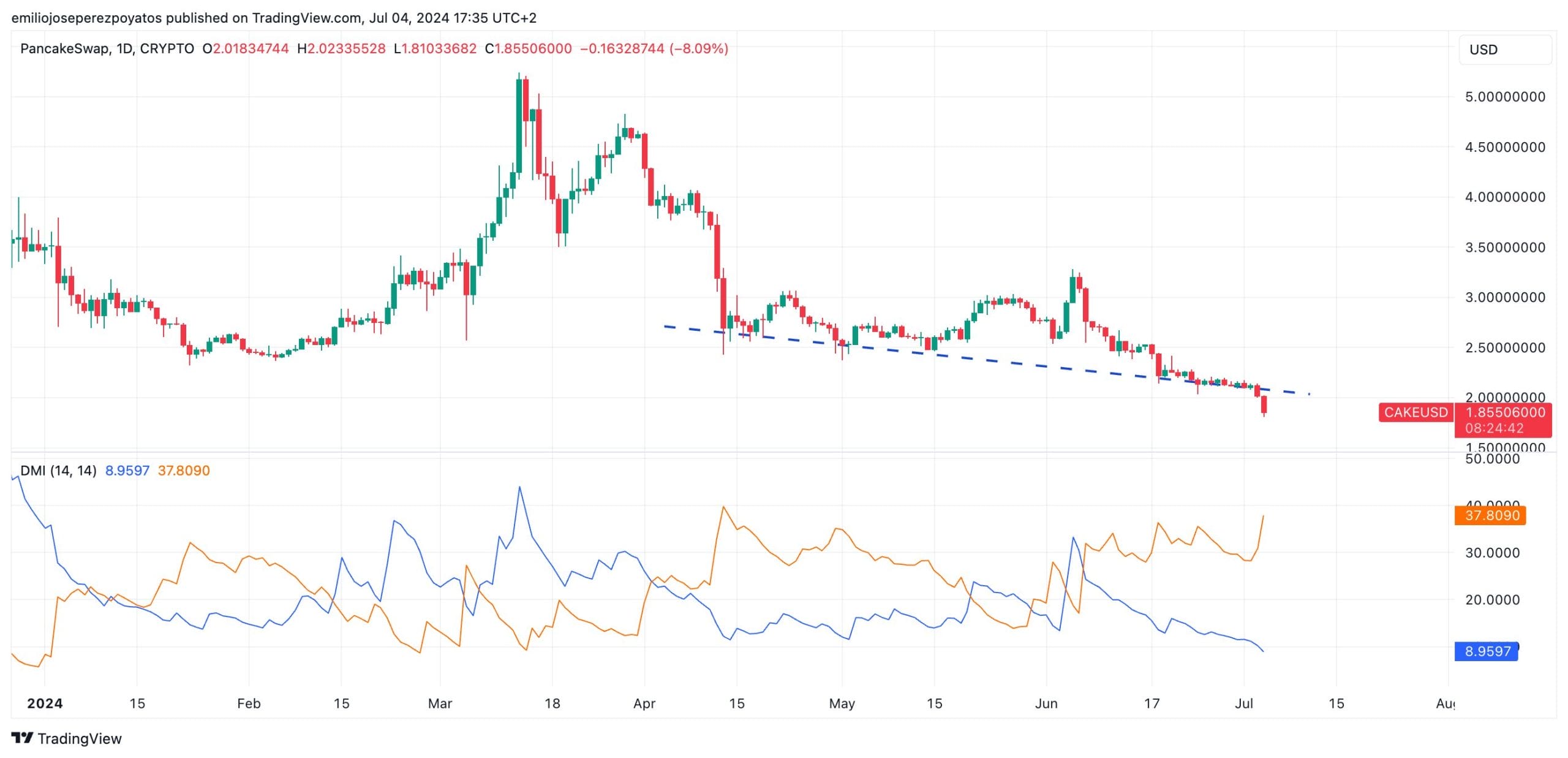
Task: Click the Jul label on time axis
Action: pos(1243,703)
